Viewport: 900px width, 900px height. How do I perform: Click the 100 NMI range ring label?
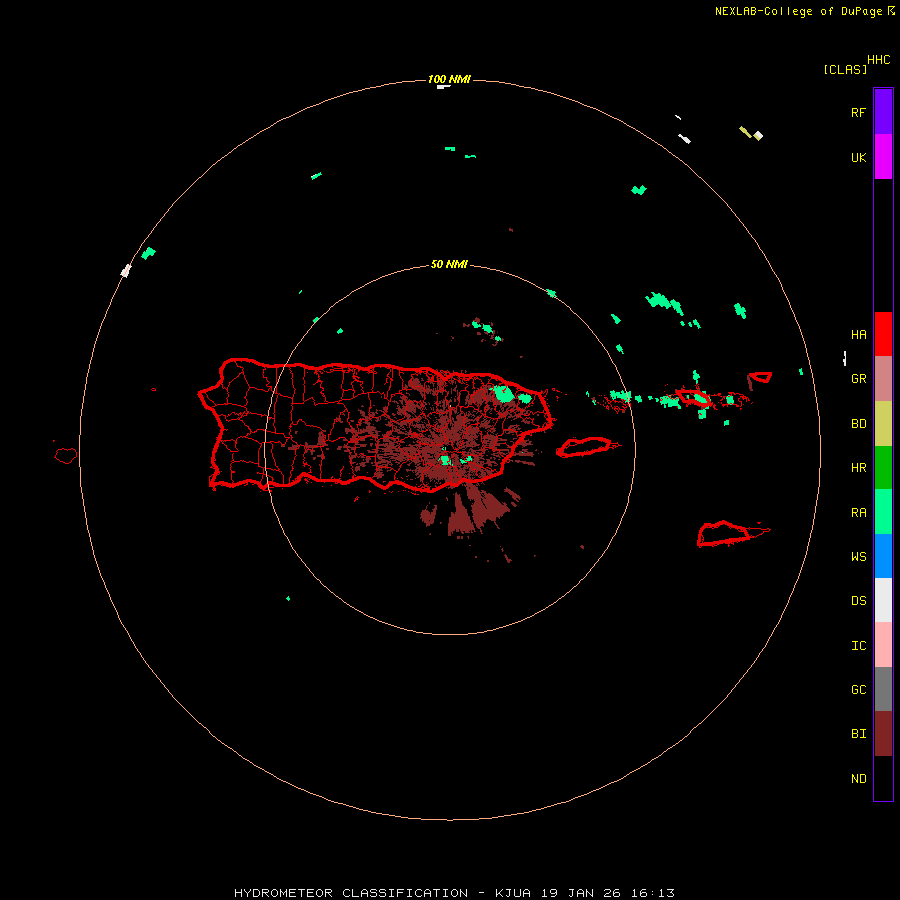tap(449, 79)
